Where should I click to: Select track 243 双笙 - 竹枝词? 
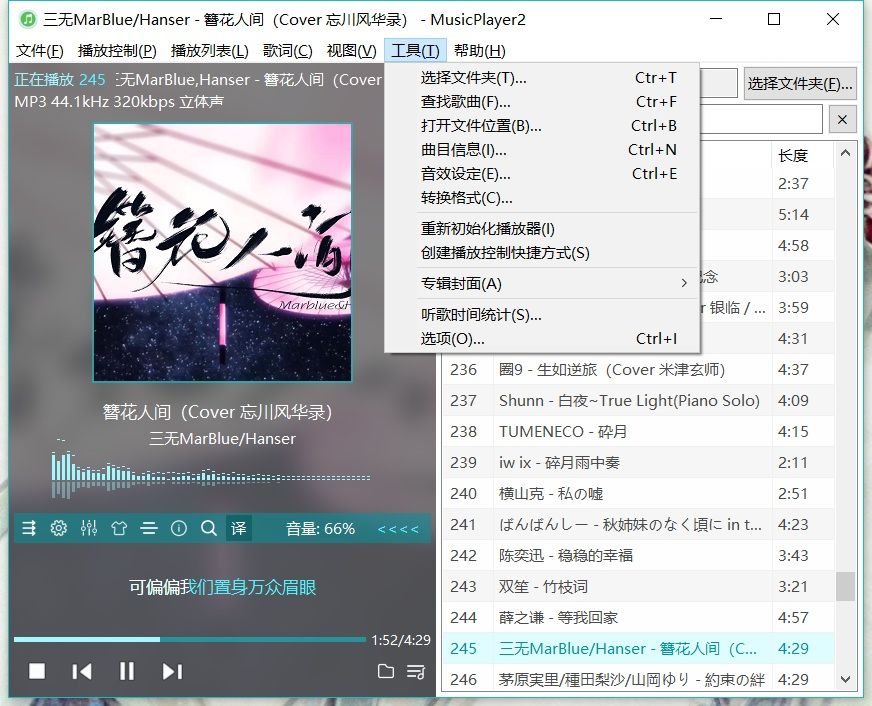click(638, 586)
